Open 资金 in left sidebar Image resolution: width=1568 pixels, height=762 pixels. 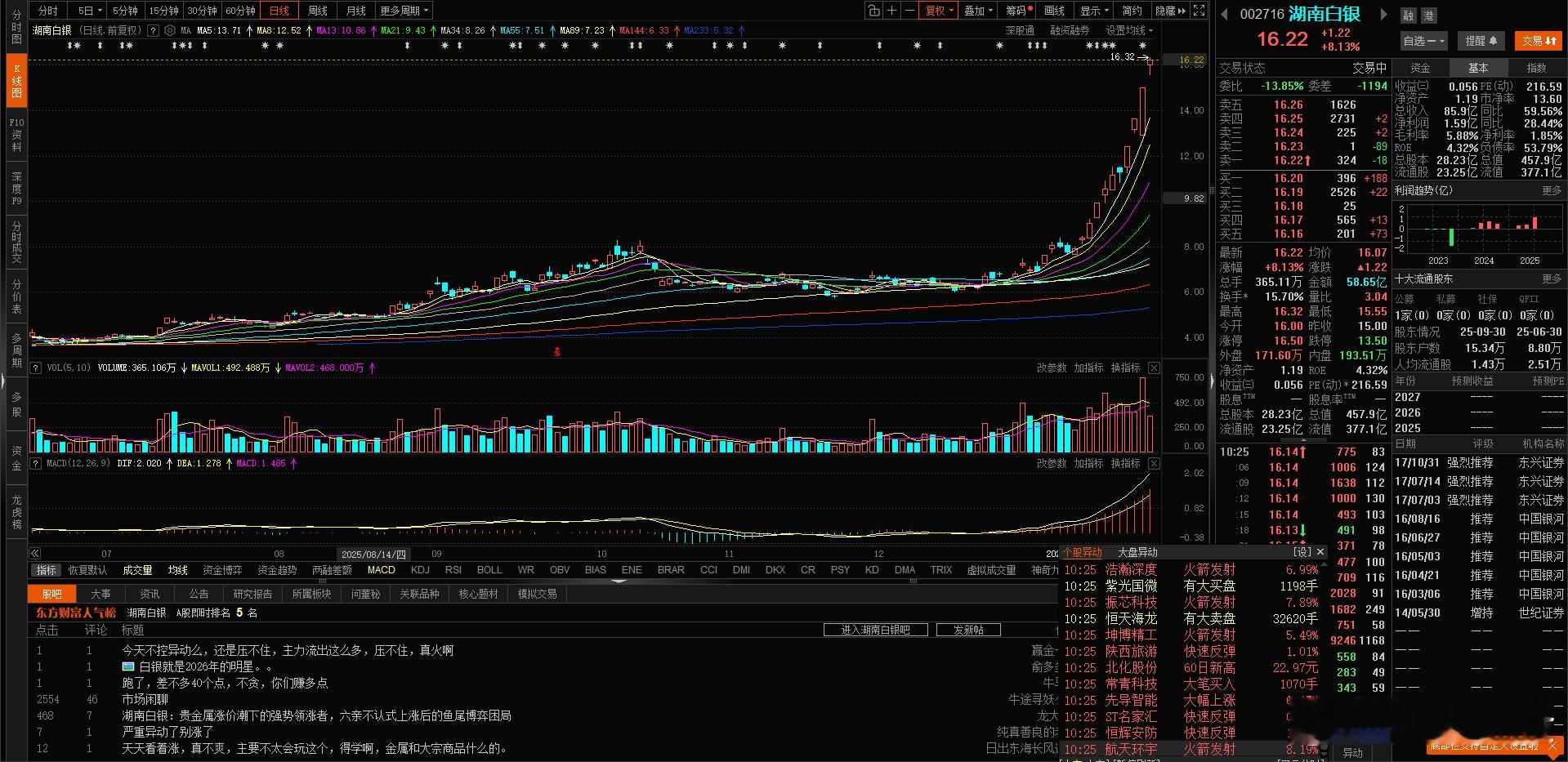pos(16,458)
